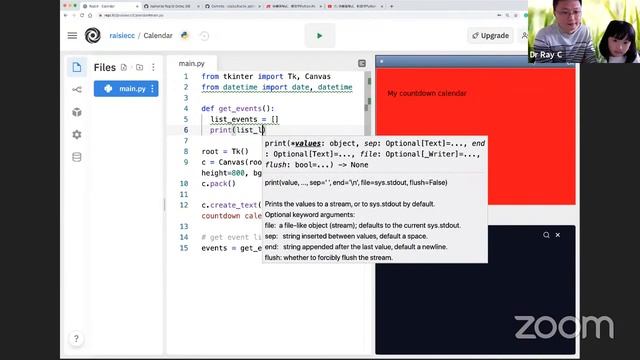
Task: Open the Files panel three-dot menu
Action: click(153, 67)
